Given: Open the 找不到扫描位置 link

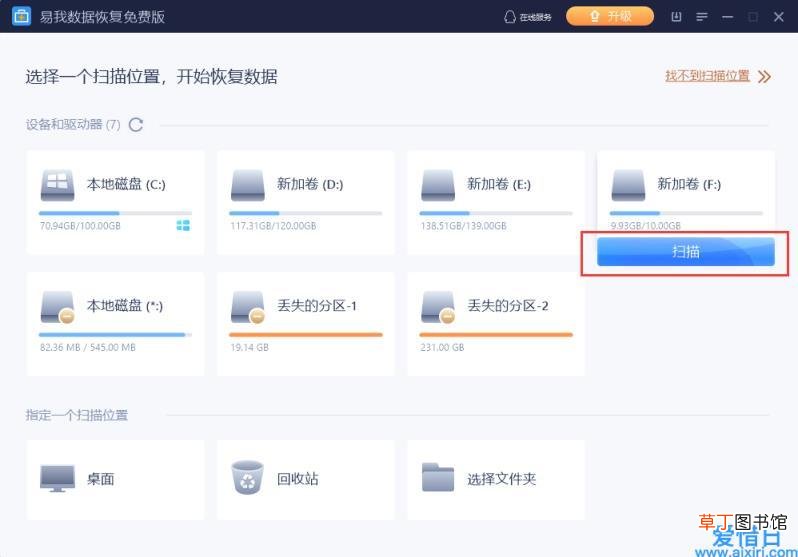Looking at the screenshot, I should pyautogui.click(x=707, y=76).
